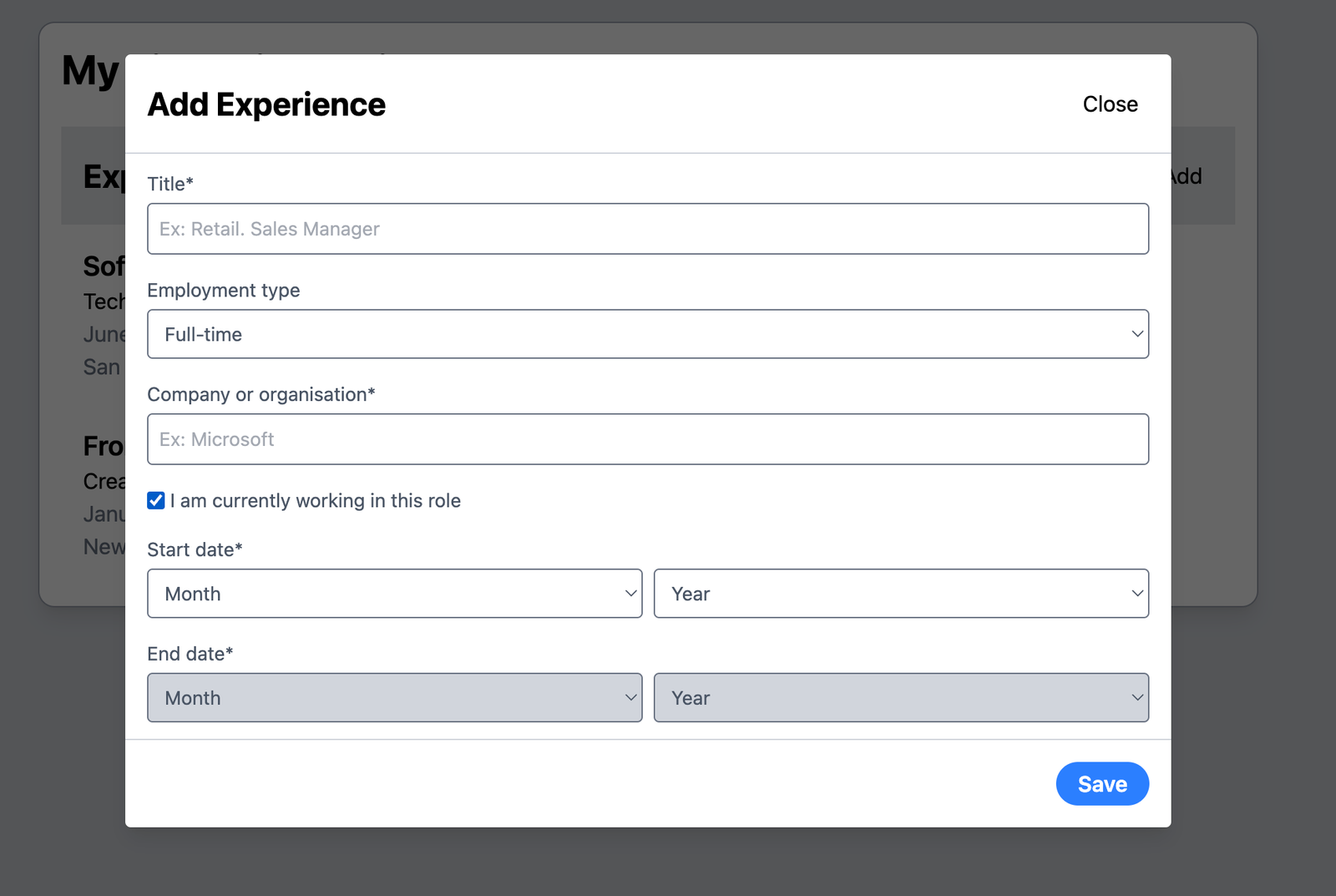
Task: Save the new experience entry
Action: [x=1102, y=783]
